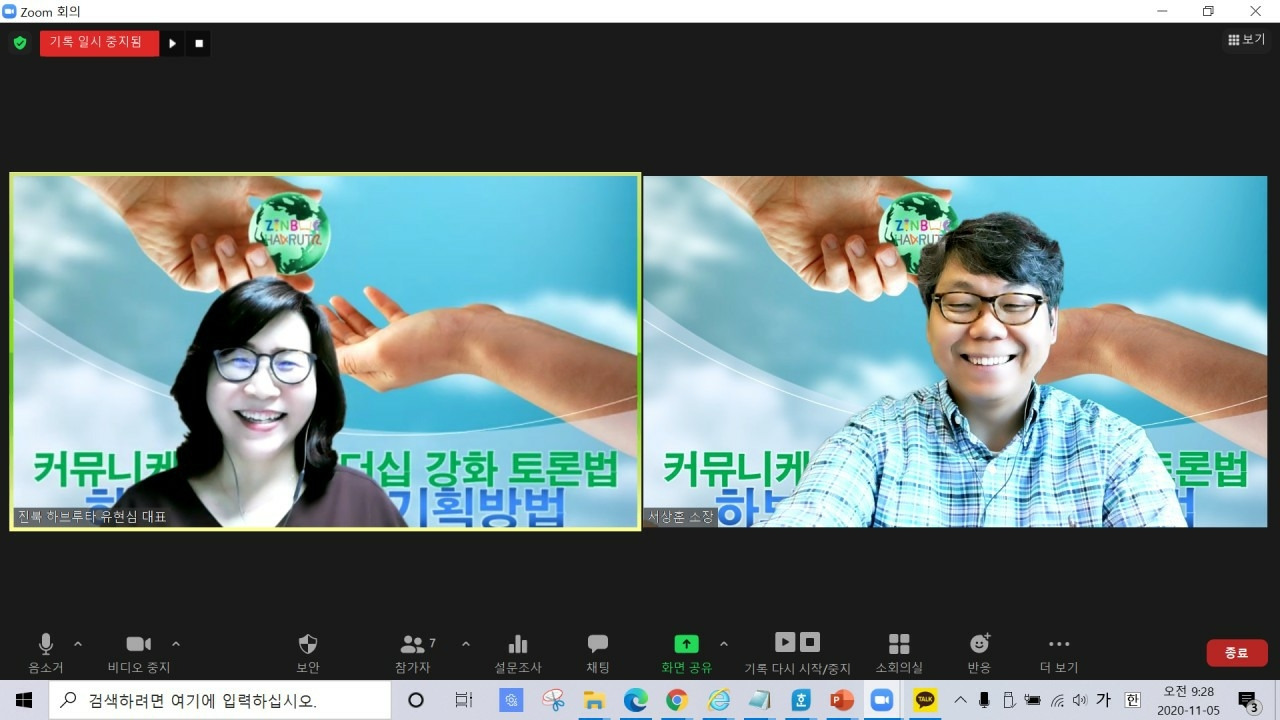Open the Security (보안) shield menu

308,652
